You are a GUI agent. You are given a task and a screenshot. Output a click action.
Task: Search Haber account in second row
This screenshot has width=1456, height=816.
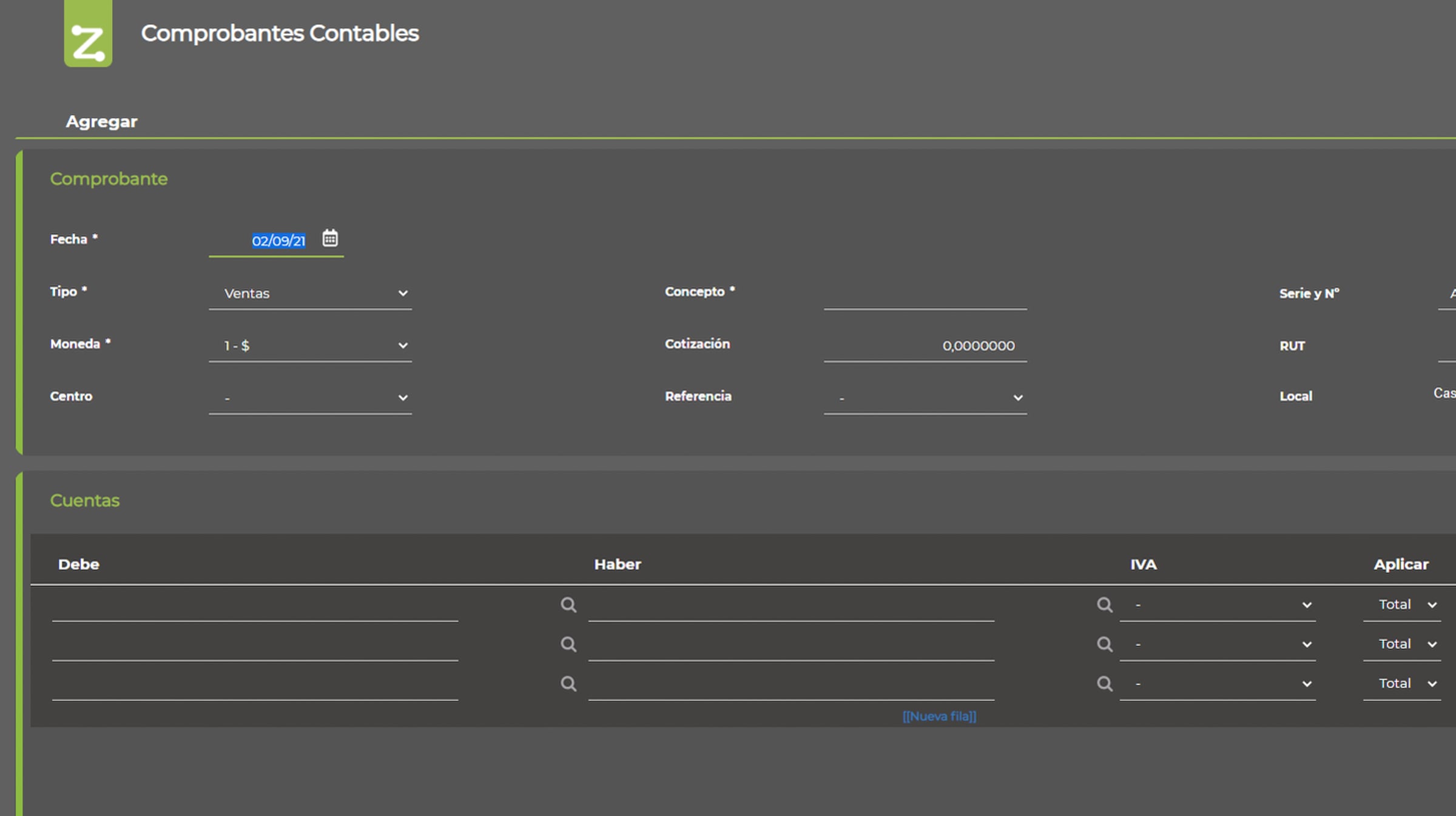click(x=1105, y=644)
